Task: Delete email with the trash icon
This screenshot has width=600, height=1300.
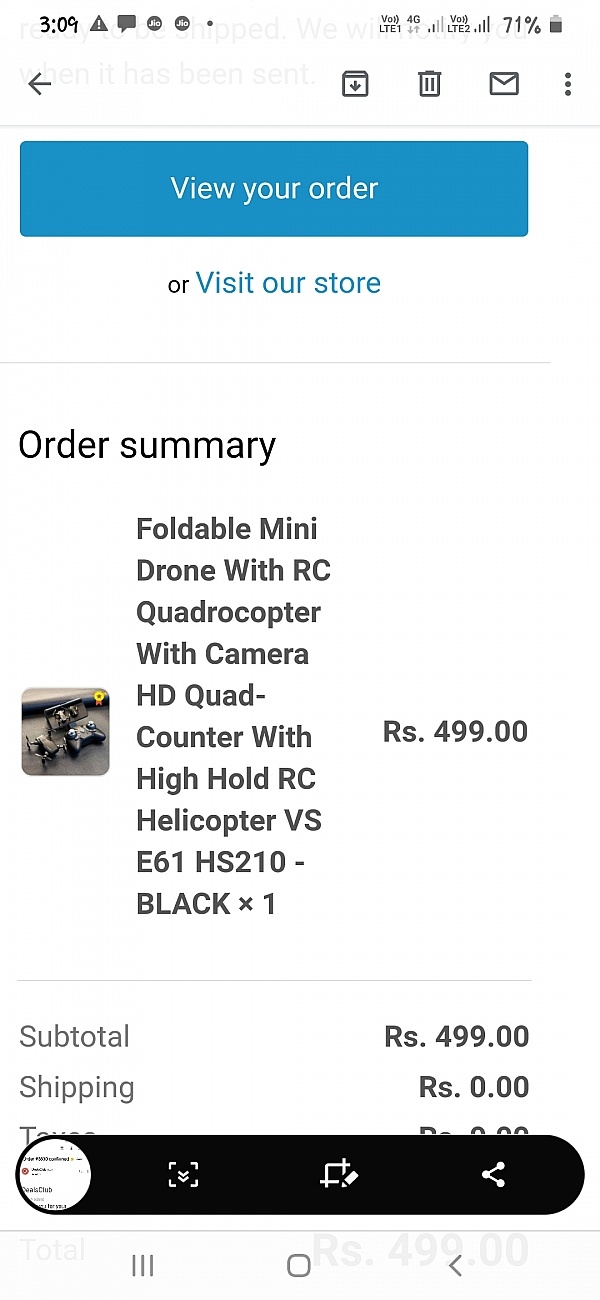Action: pyautogui.click(x=429, y=84)
